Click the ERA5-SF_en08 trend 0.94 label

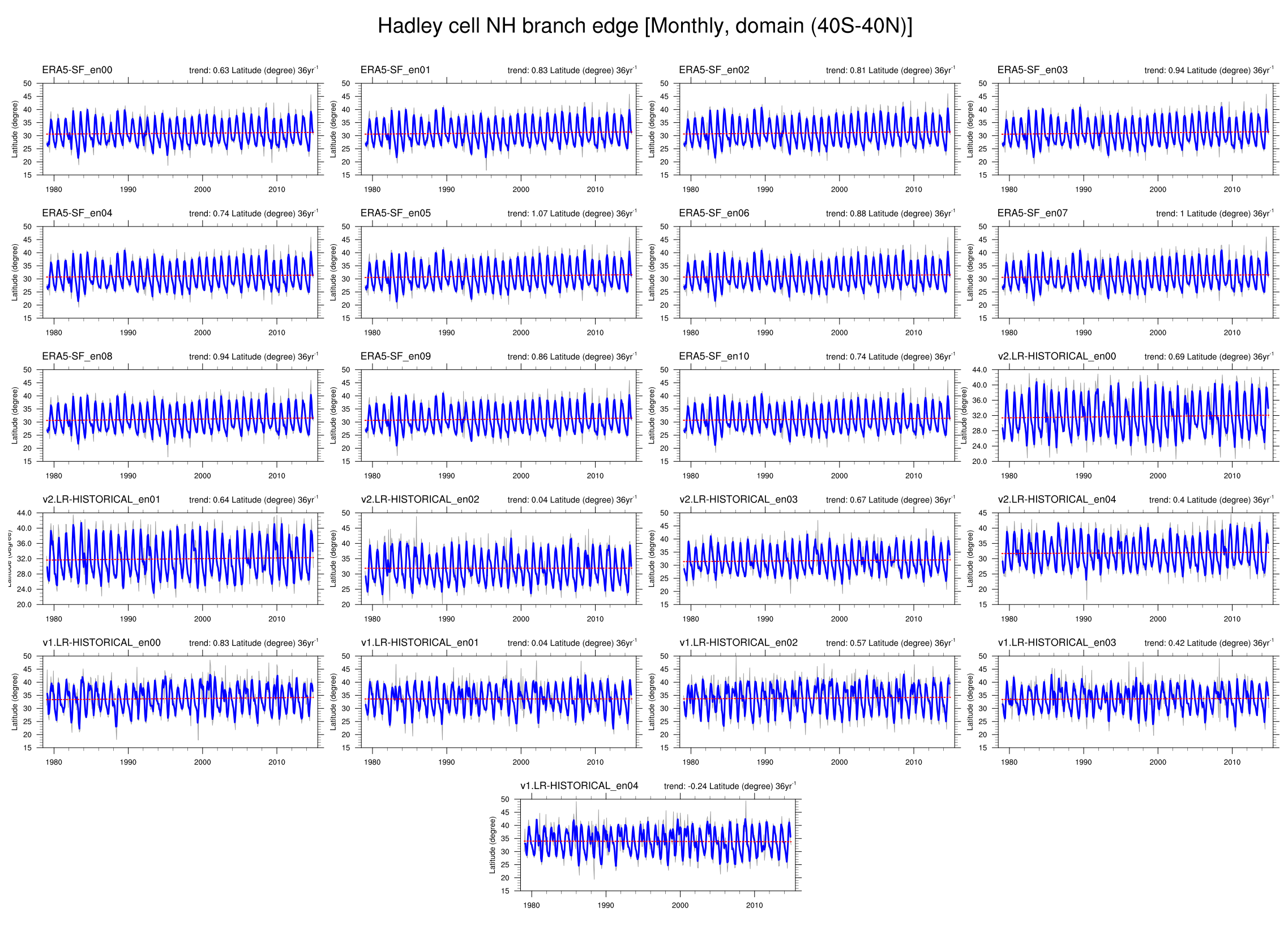tap(253, 356)
